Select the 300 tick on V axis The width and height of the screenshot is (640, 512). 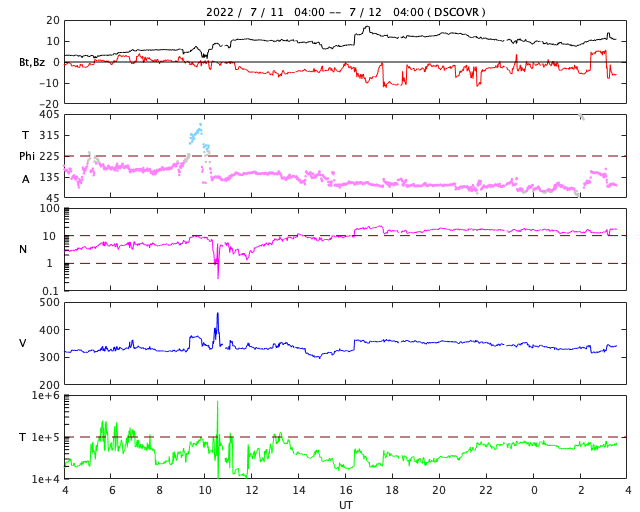pos(49,357)
